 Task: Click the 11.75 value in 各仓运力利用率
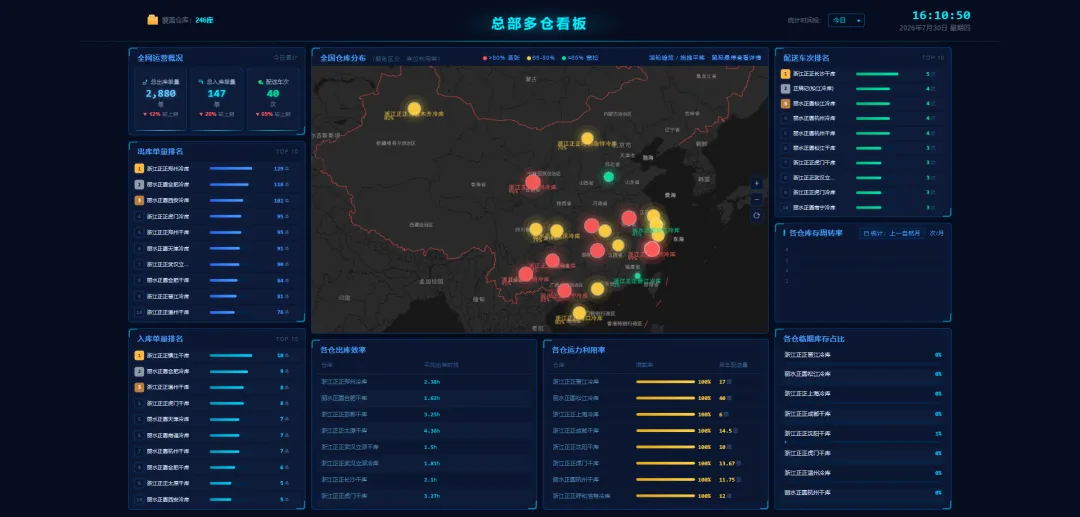coord(727,480)
